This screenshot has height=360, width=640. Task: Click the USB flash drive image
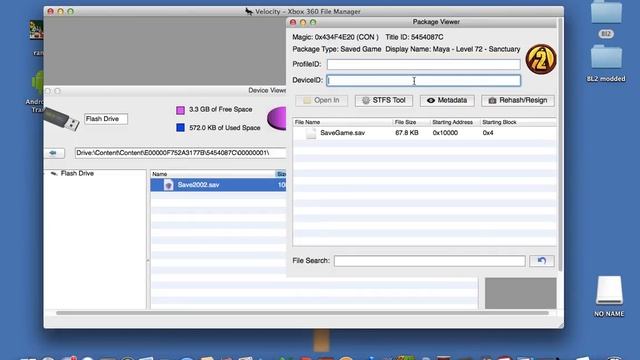[x=61, y=119]
